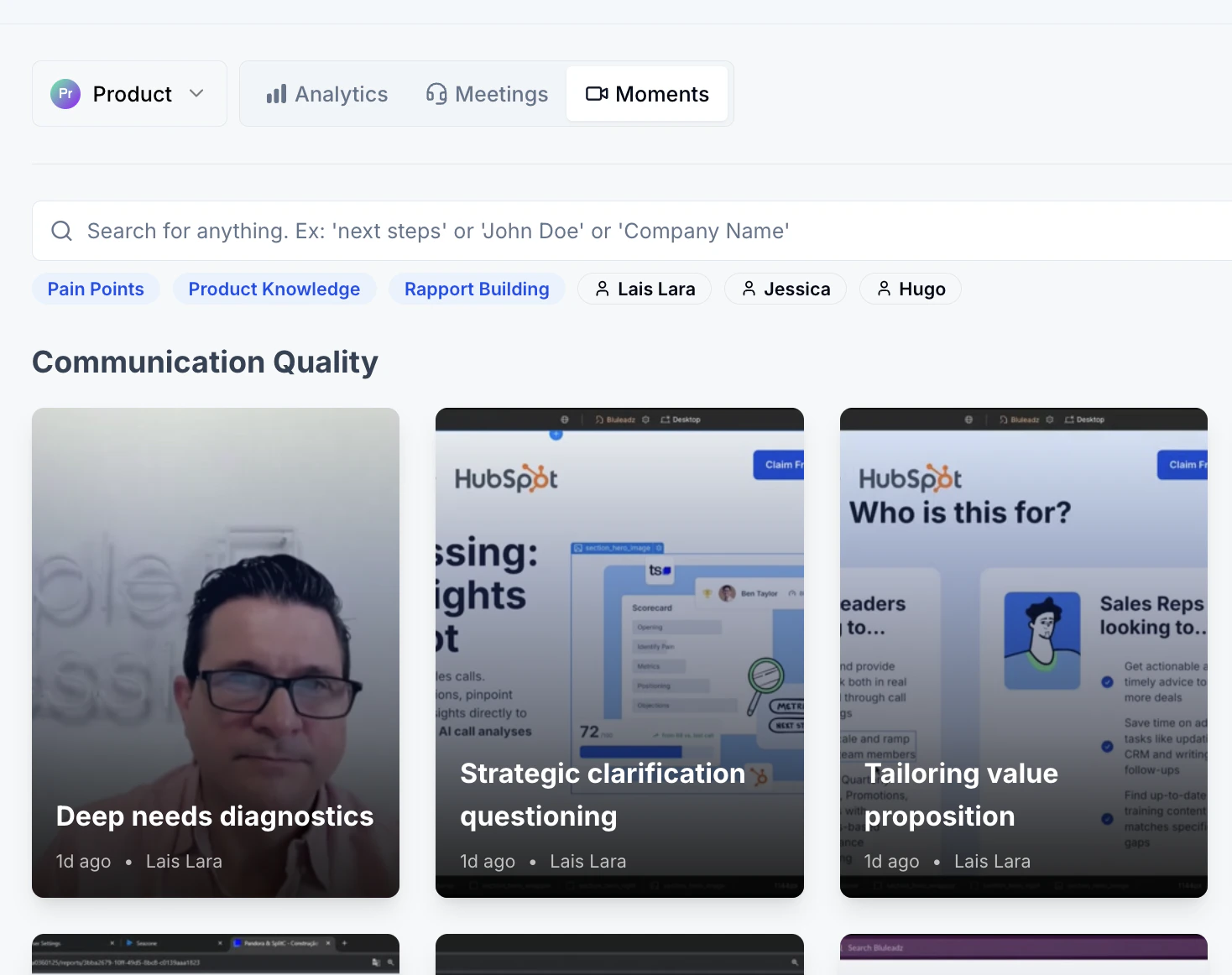
Task: Click person icon in Lais Lara chip
Action: [603, 289]
